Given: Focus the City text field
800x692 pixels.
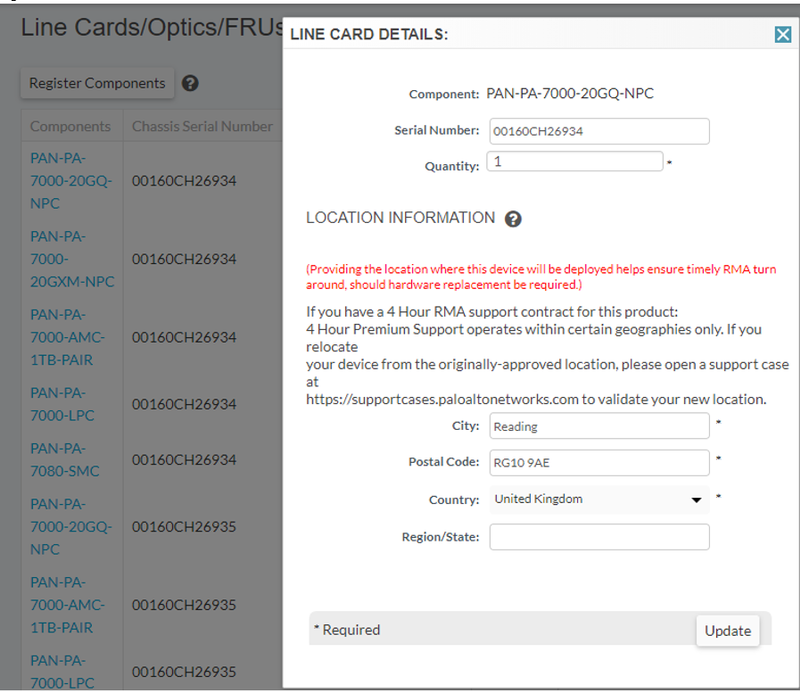Looking at the screenshot, I should pos(599,426).
